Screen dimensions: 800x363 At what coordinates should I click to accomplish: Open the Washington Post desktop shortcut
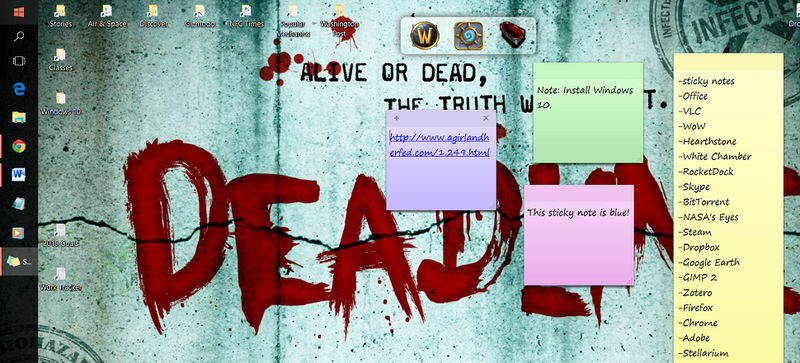click(339, 21)
